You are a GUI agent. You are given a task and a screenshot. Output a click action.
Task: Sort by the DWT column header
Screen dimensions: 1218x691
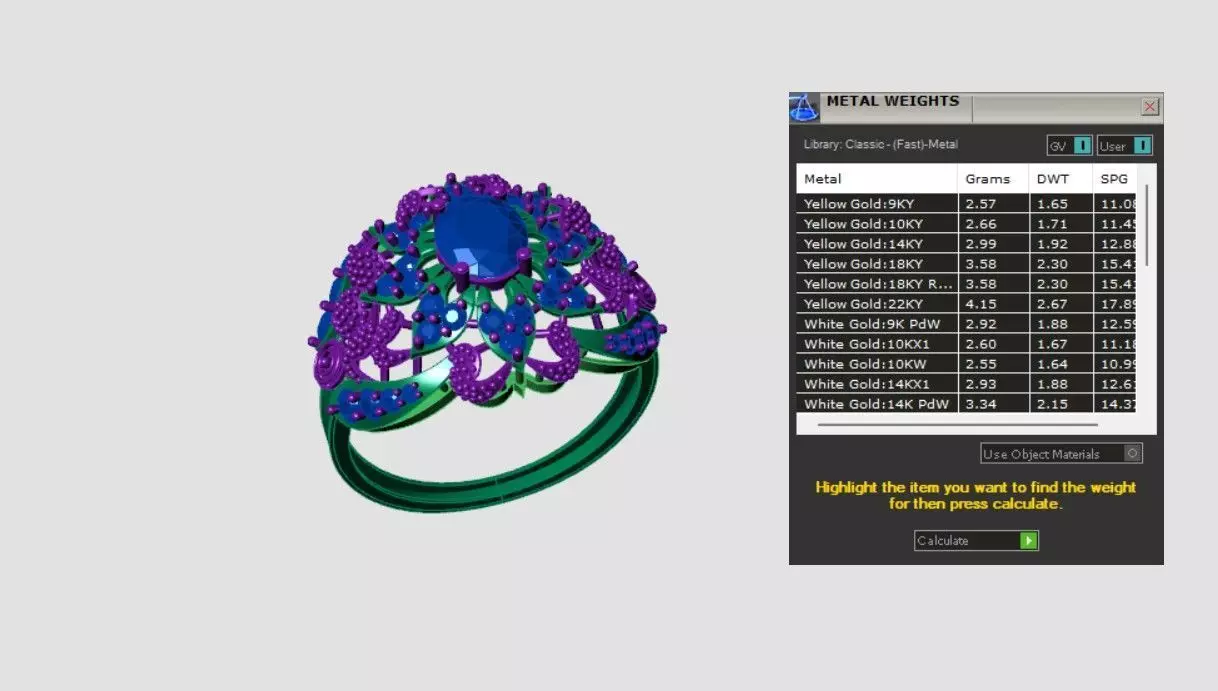(x=1060, y=179)
